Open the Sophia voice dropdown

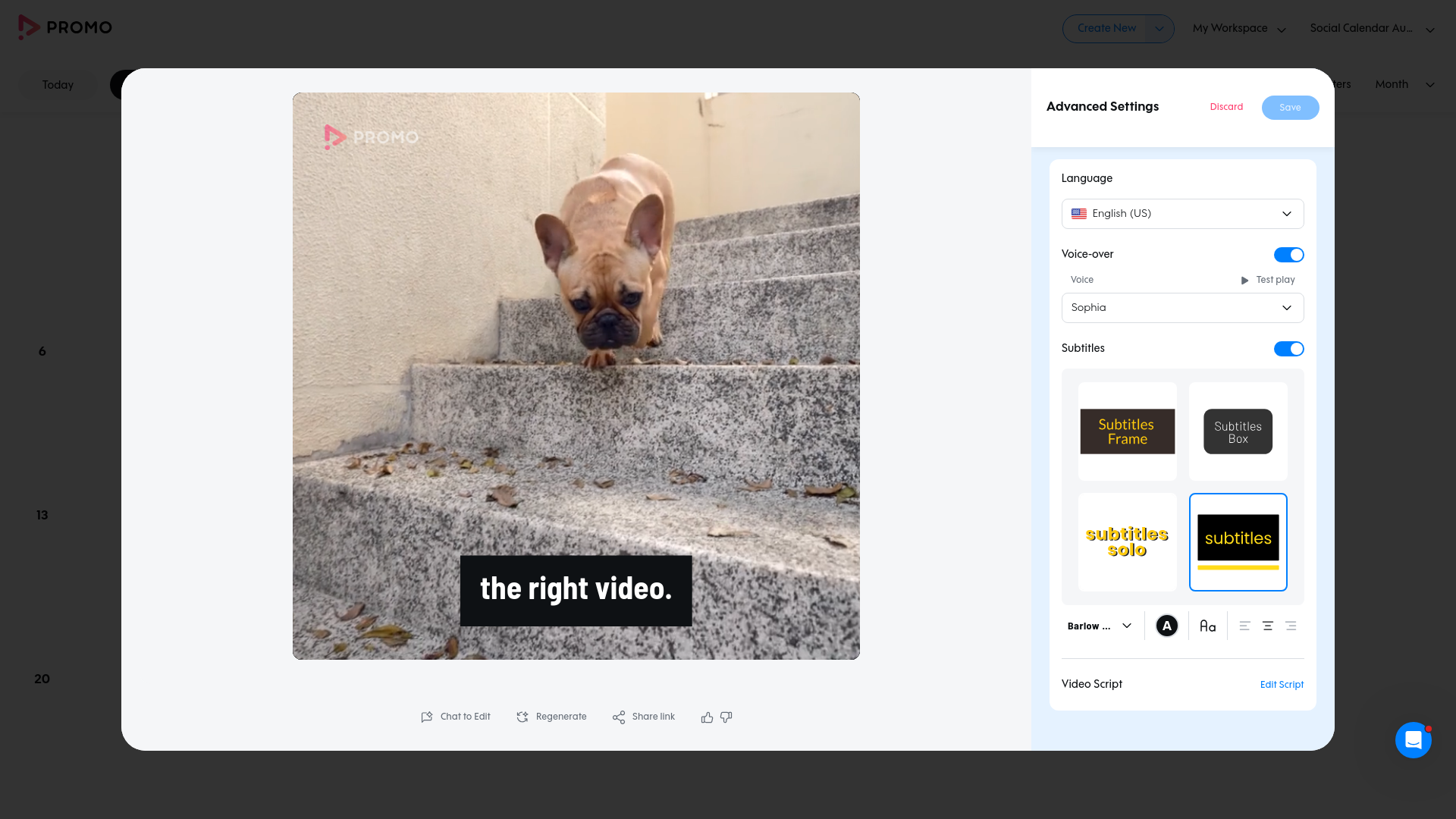coord(1182,308)
